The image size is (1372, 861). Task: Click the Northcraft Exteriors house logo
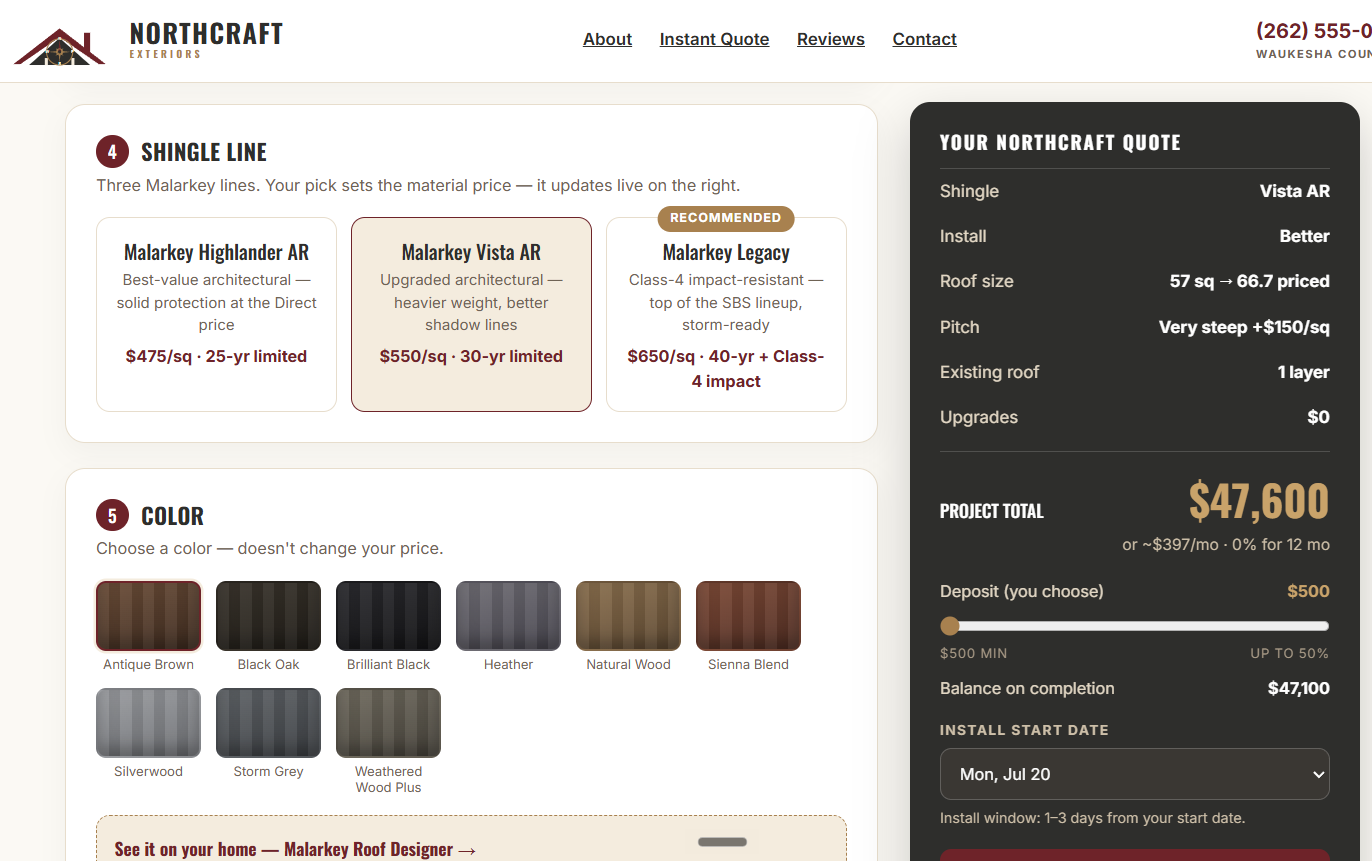coord(60,45)
